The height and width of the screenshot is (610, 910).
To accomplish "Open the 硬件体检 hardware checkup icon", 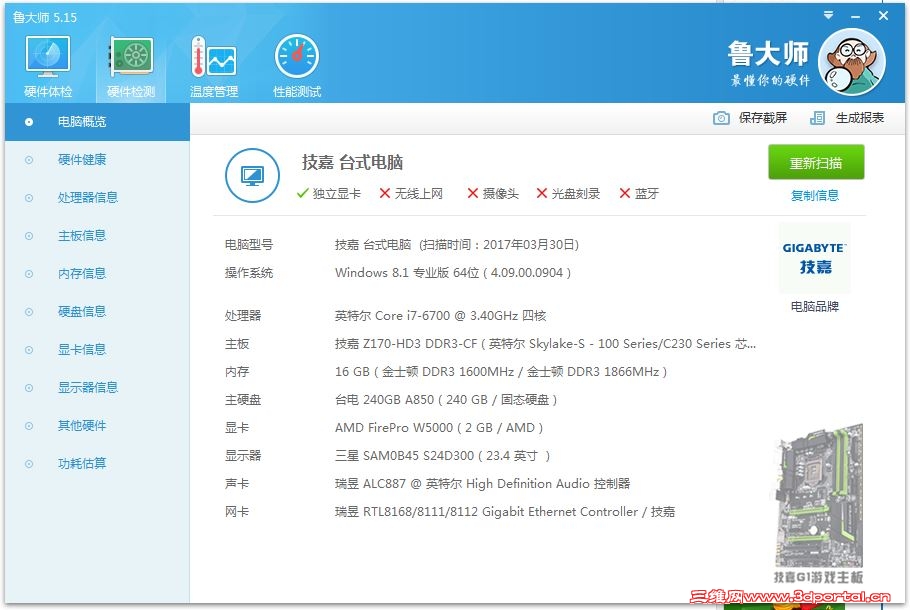I will 48,66.
